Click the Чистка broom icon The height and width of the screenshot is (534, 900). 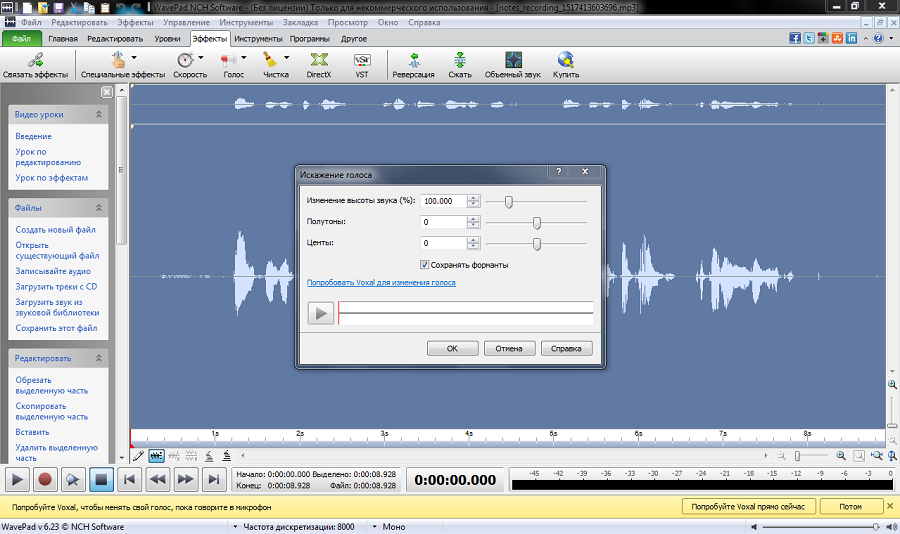point(270,60)
